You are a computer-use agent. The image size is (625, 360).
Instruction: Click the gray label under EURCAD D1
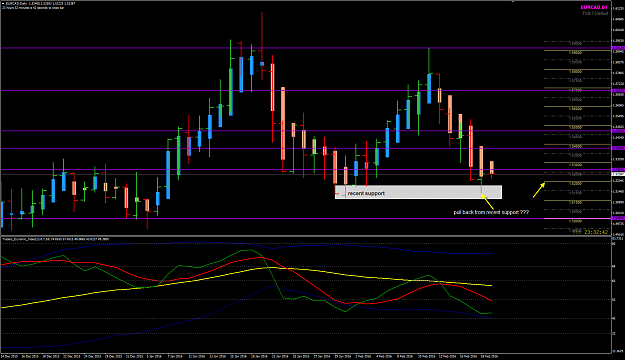click(x=595, y=13)
